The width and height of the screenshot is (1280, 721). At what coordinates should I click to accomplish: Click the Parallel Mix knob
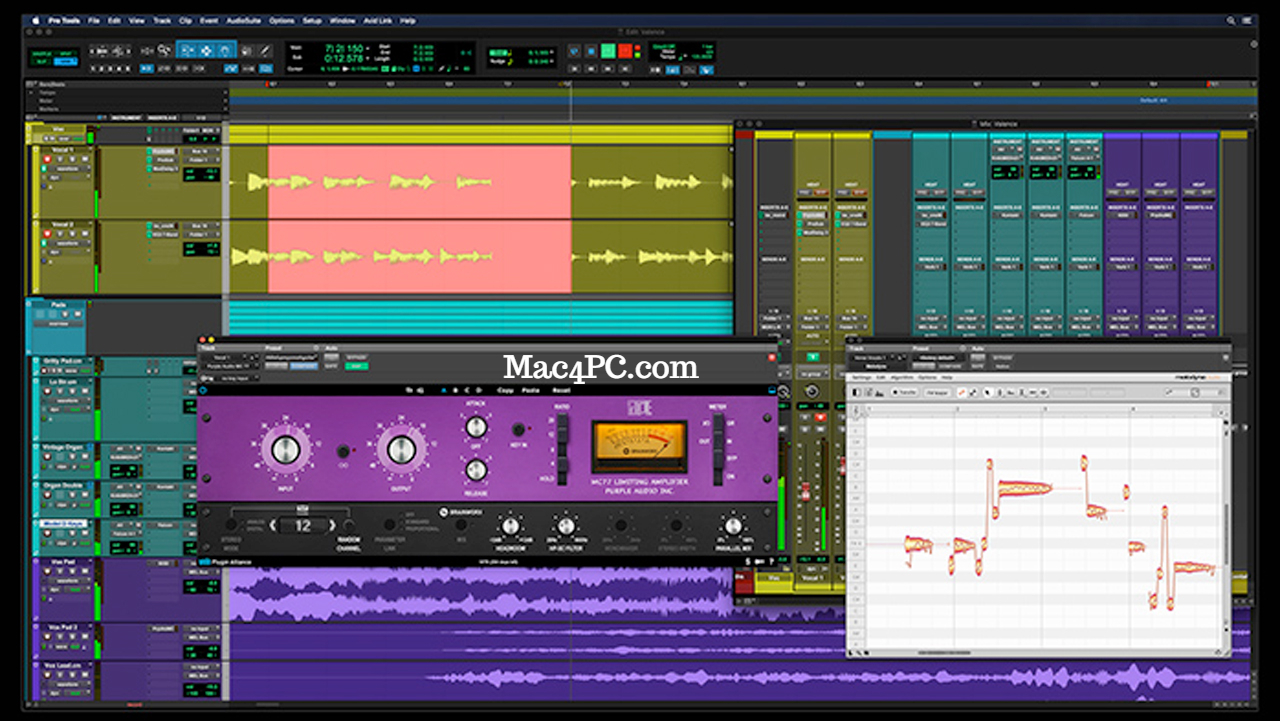point(733,525)
